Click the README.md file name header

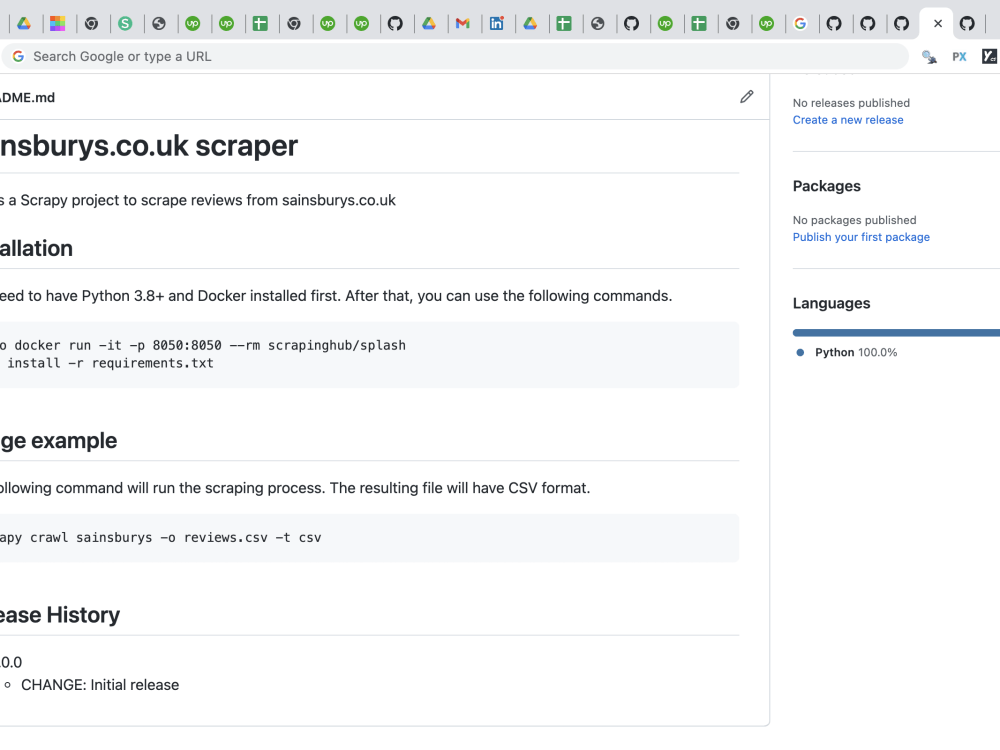click(x=27, y=98)
